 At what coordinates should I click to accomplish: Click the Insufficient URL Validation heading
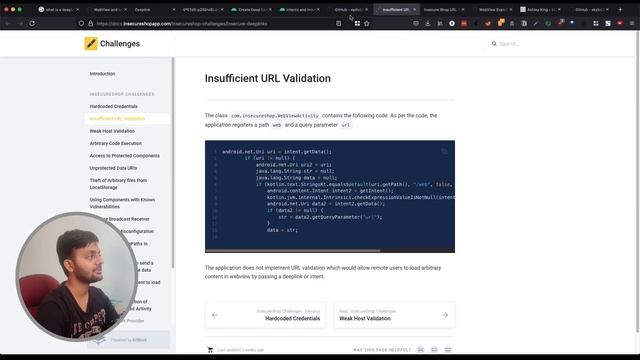[268, 78]
